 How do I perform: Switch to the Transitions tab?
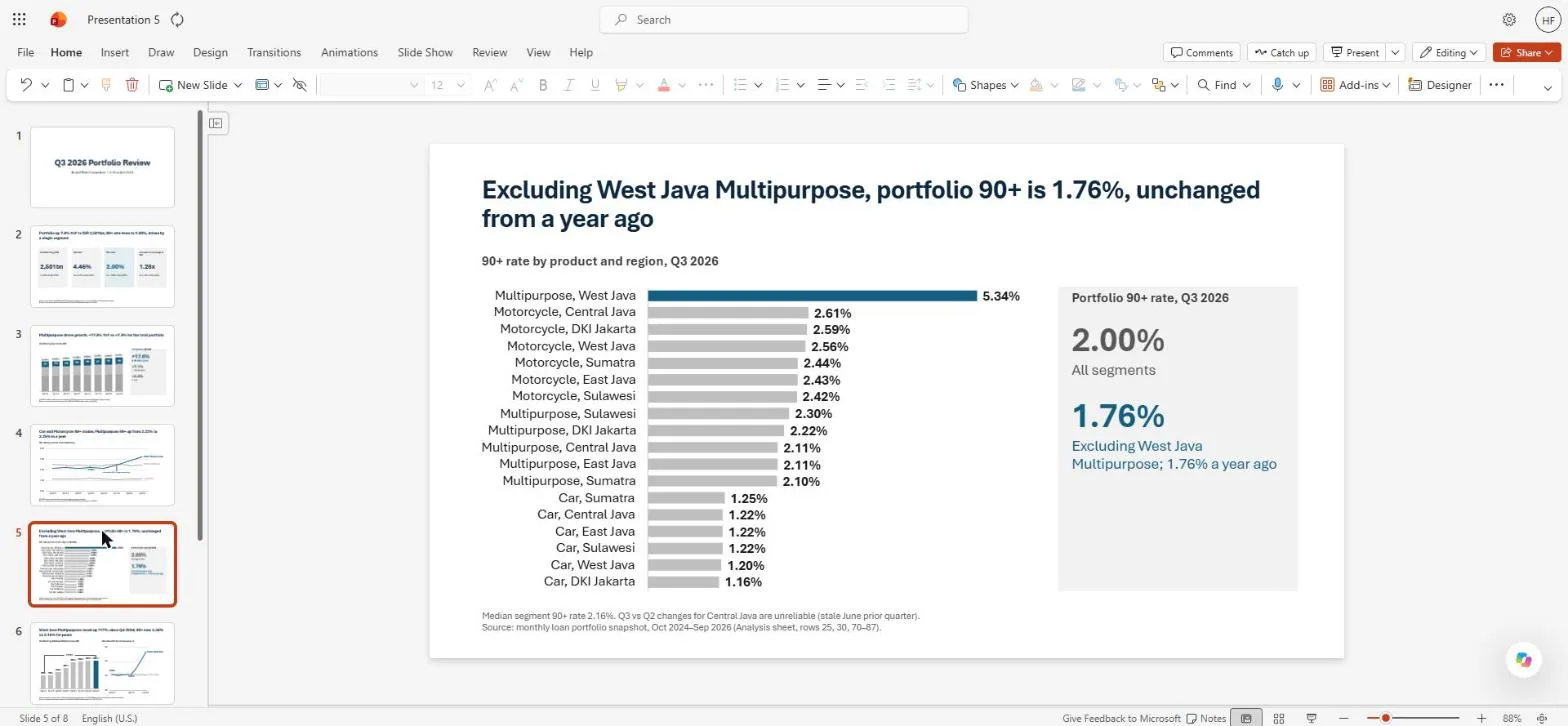[x=274, y=52]
